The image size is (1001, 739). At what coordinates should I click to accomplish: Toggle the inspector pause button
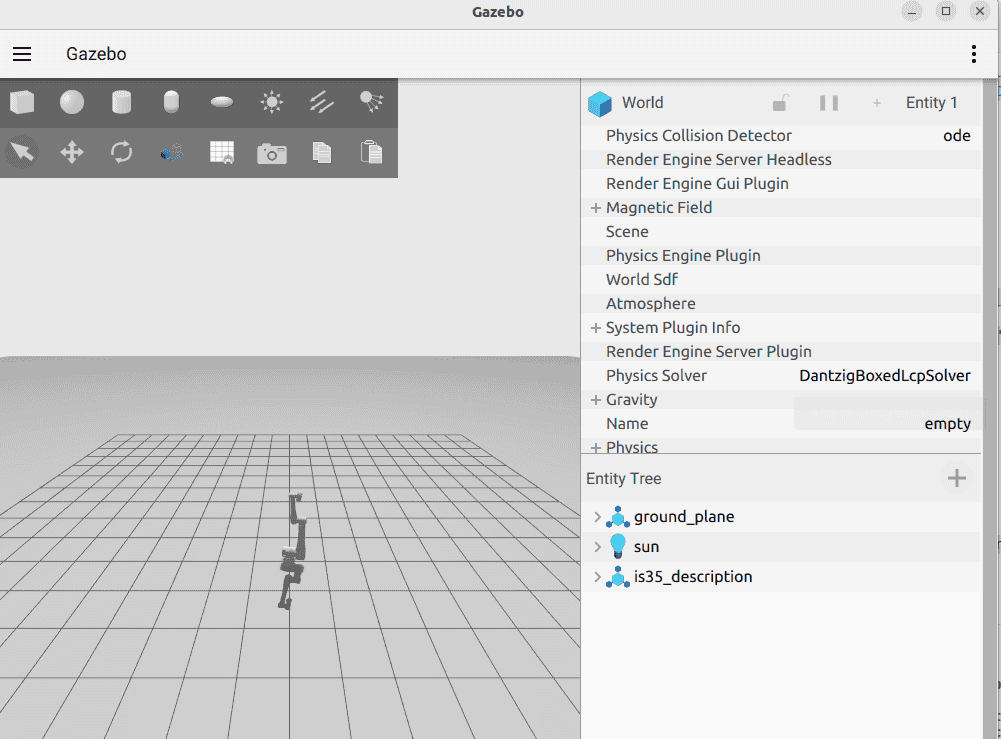coord(829,103)
